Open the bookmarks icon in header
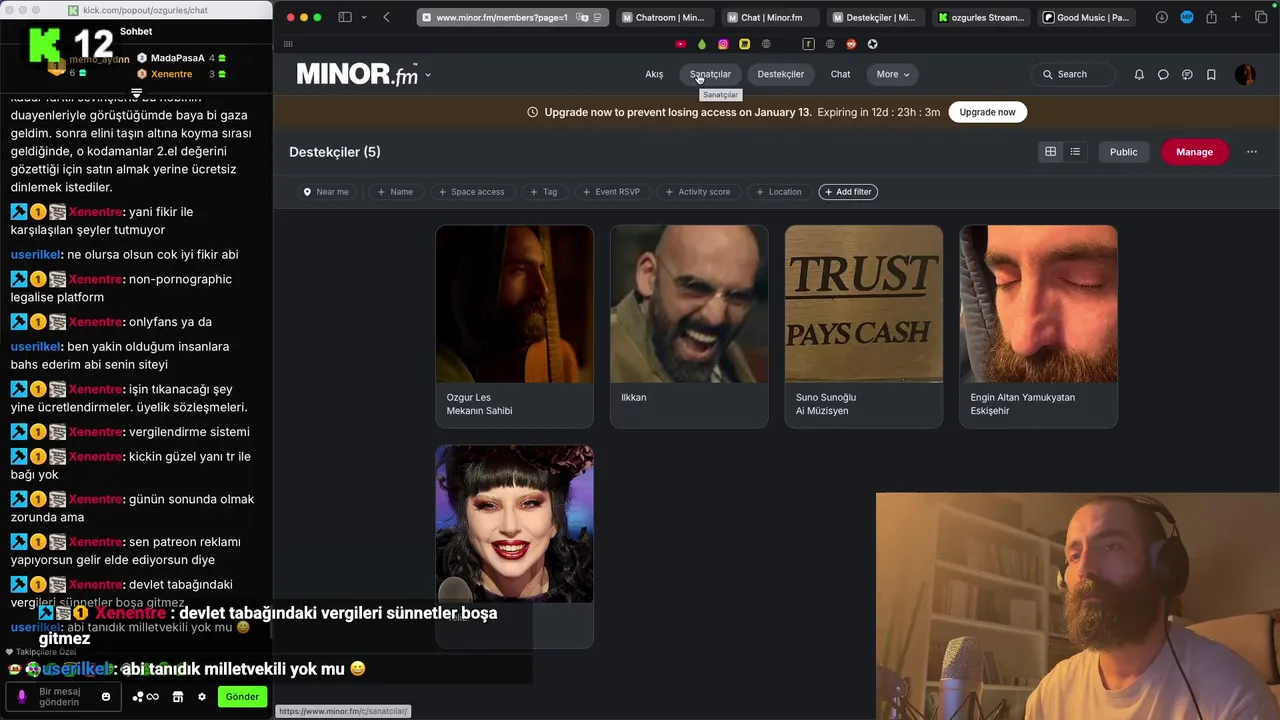The image size is (1280, 720). [x=1211, y=74]
